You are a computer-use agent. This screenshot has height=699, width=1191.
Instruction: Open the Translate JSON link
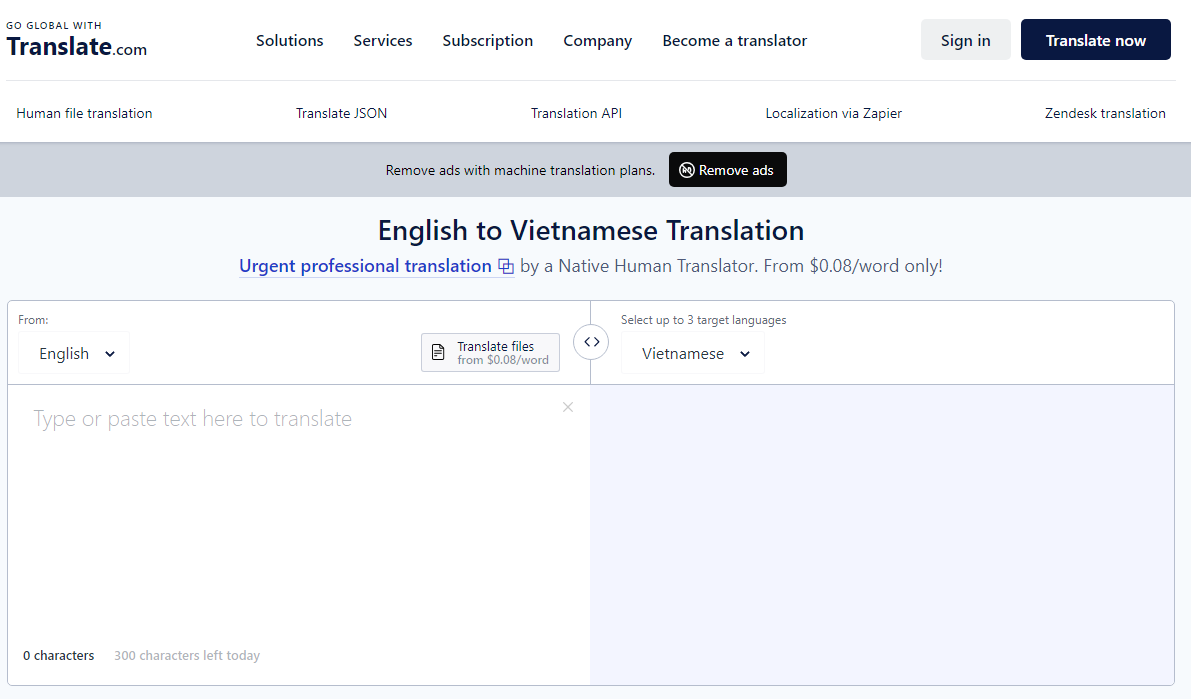click(x=341, y=113)
